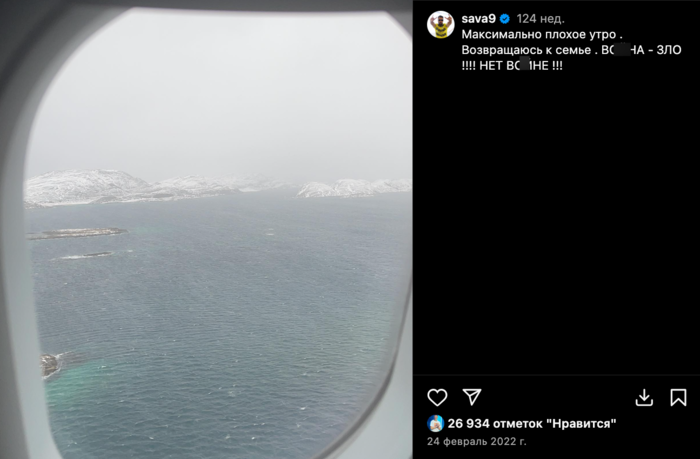Save the post with the bookmark icon
The height and width of the screenshot is (459, 700).
point(678,397)
